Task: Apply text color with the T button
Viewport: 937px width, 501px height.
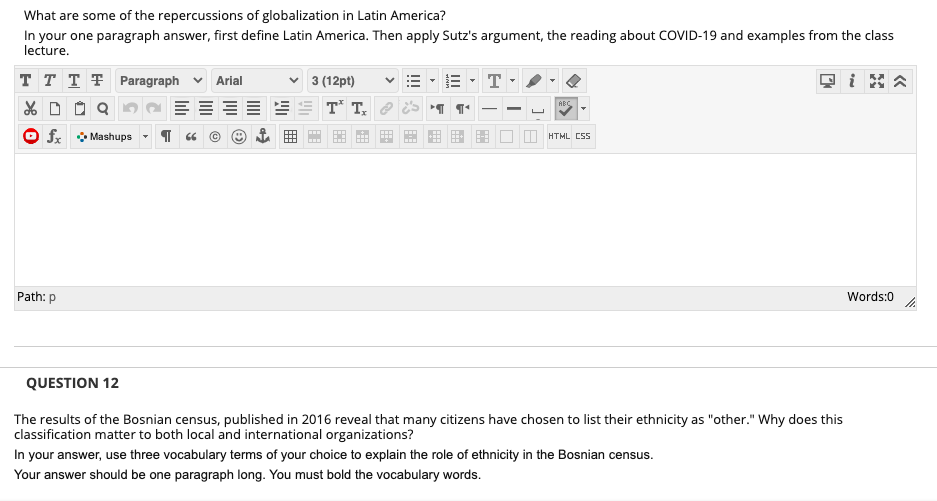Action: (x=494, y=81)
